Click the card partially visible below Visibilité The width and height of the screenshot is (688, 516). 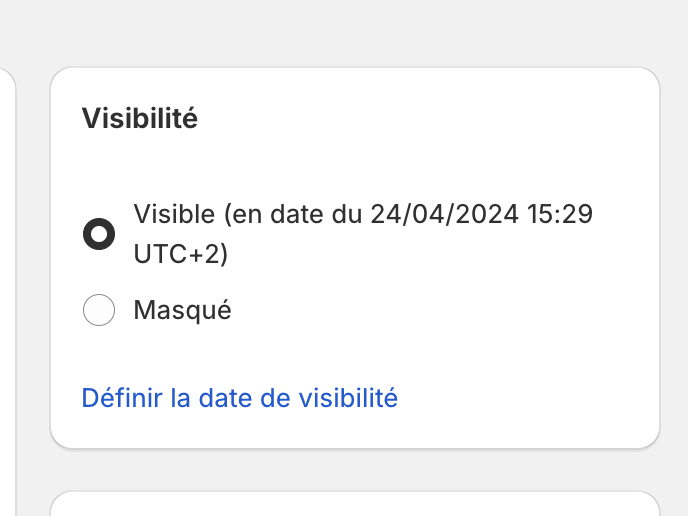355,504
